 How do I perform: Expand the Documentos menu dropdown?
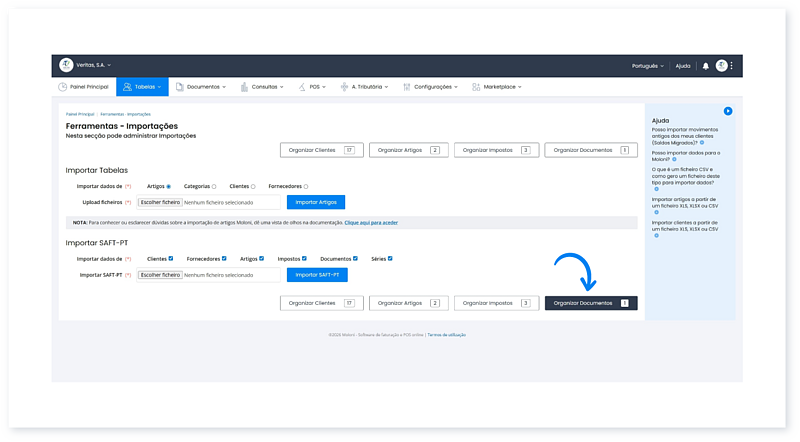point(202,87)
